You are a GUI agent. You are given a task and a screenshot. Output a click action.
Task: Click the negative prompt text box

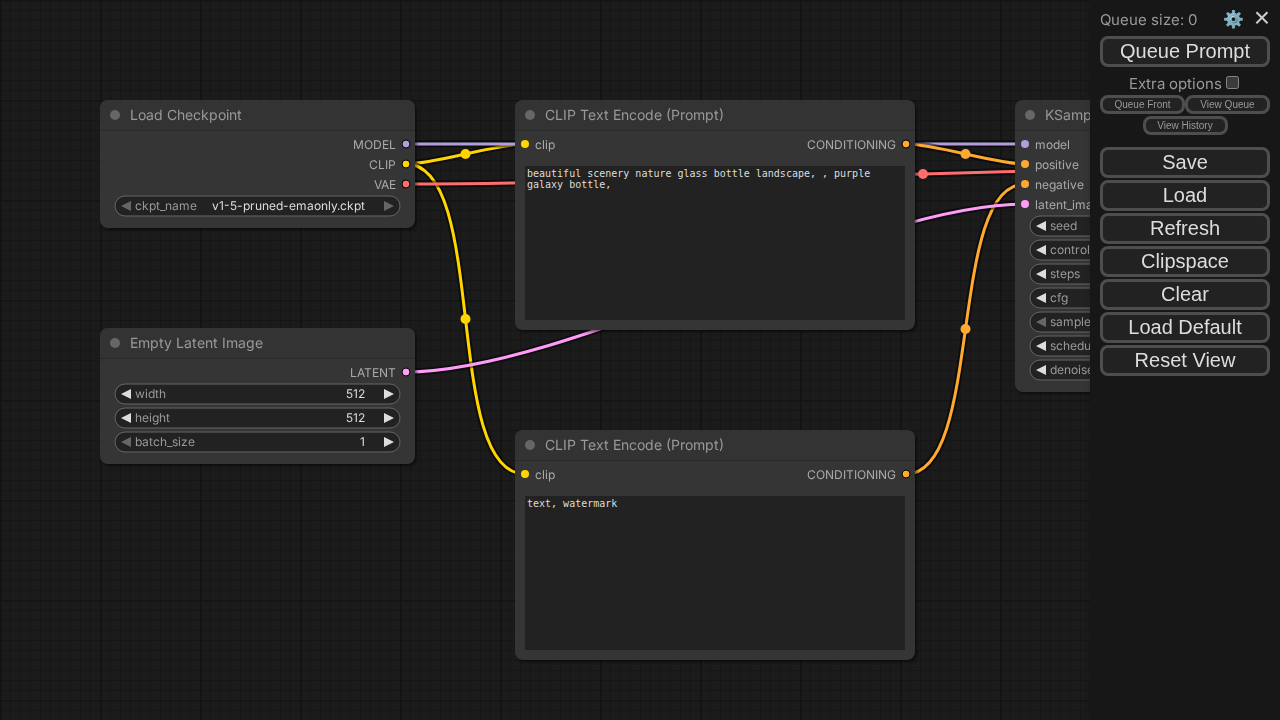tap(715, 572)
